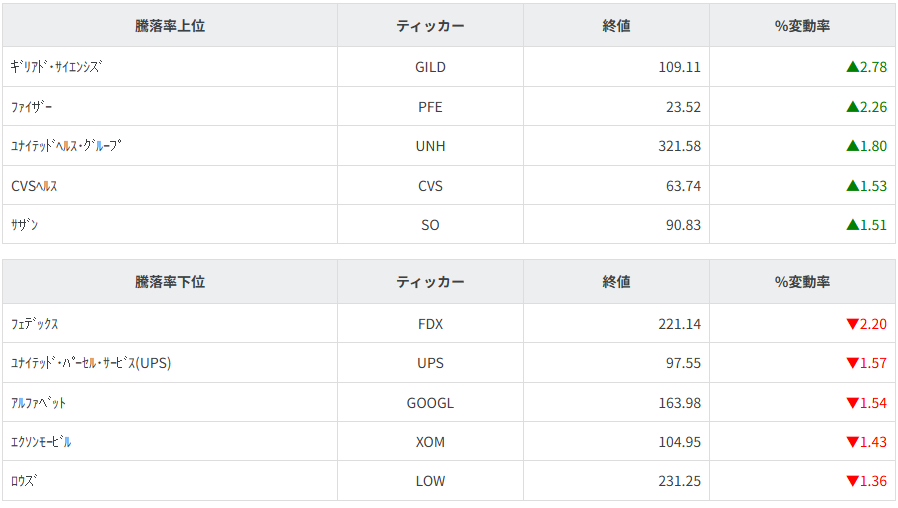Click the red down arrow for LOW
Screen dimensions: 898x508
[852, 481]
